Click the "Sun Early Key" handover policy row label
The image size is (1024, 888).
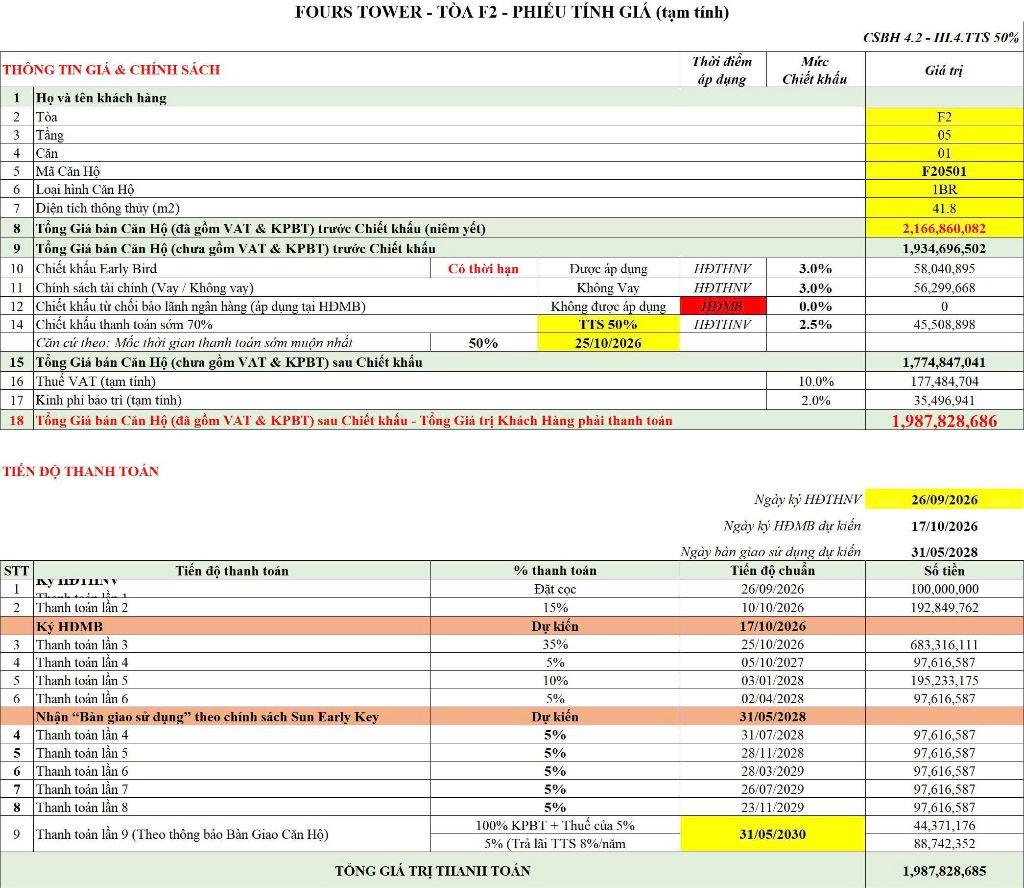tap(207, 716)
